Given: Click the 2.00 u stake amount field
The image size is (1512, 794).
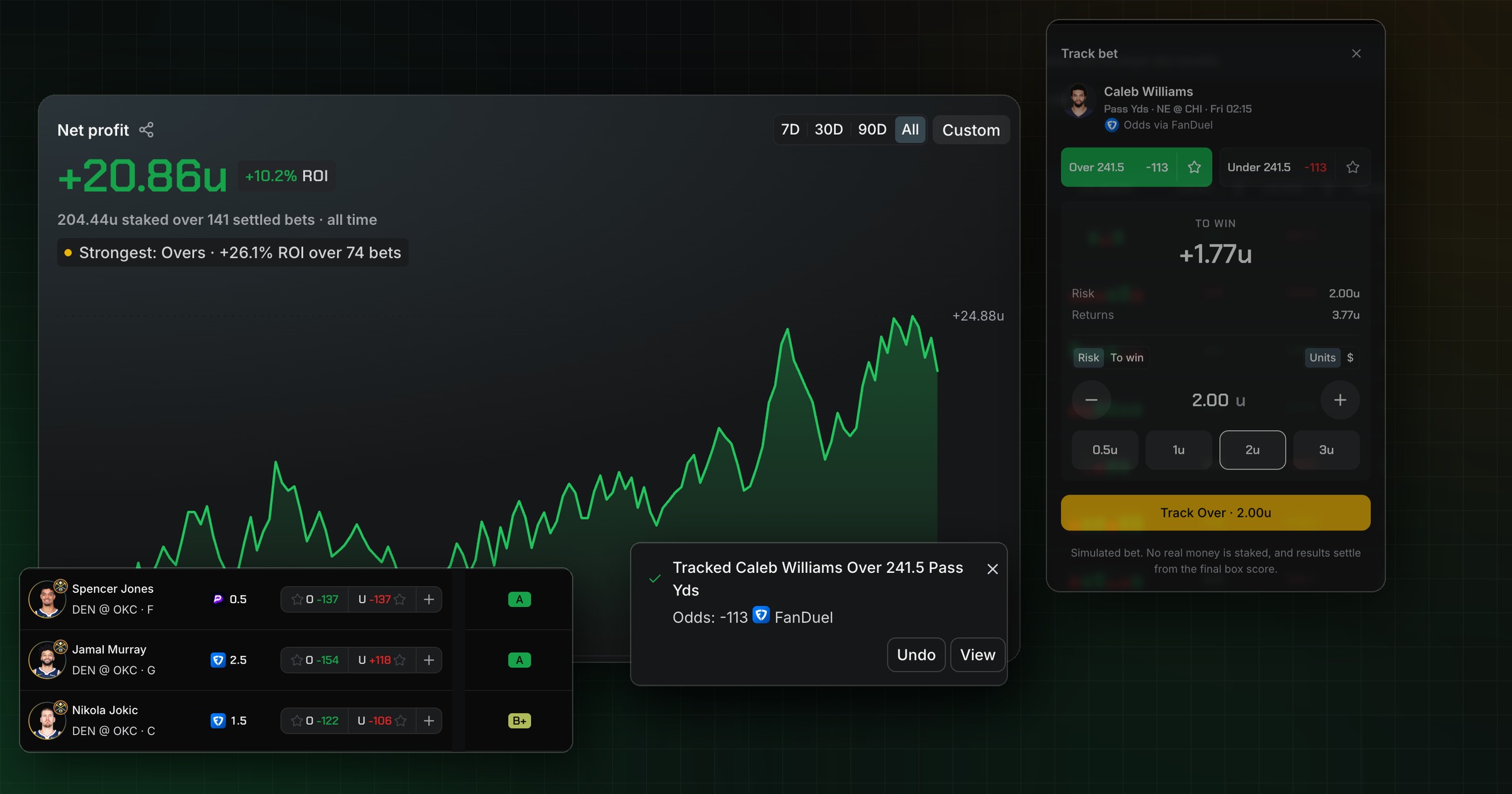Looking at the screenshot, I should pos(1217,400).
